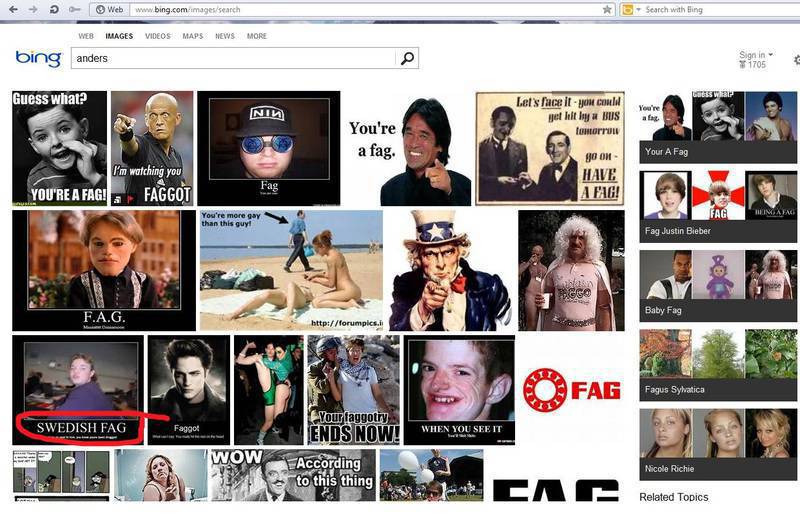Reload the page with the refresh icon

pyautogui.click(x=54, y=9)
